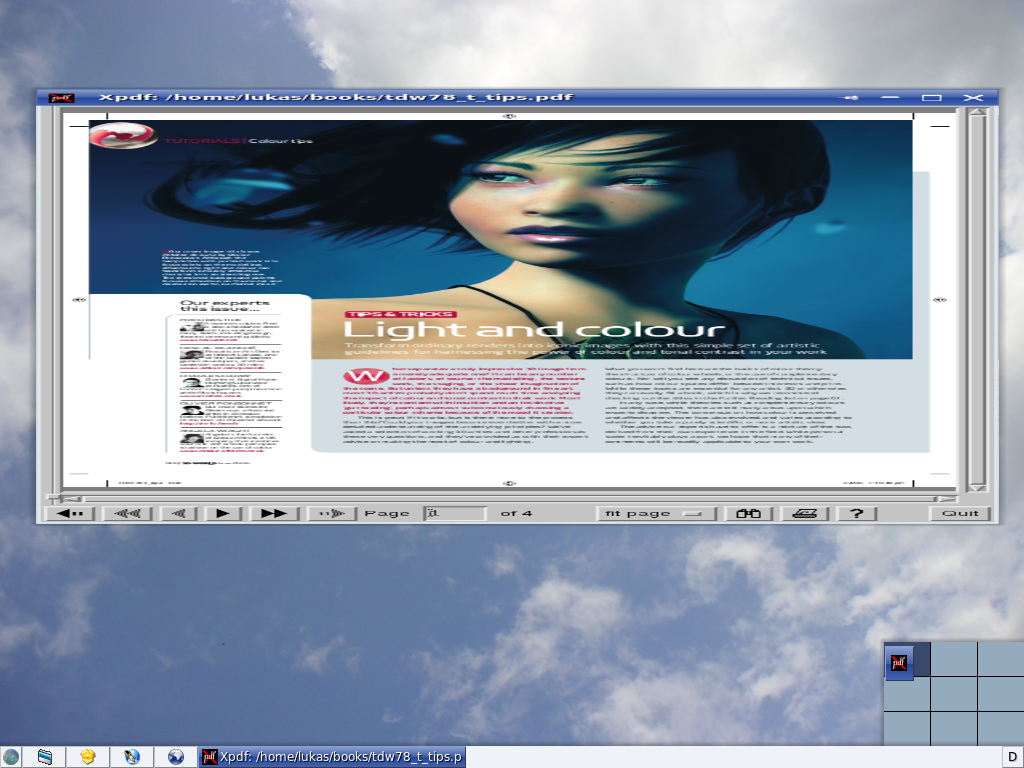Launch the blue globe web browser icon in the taskbar

(176, 757)
